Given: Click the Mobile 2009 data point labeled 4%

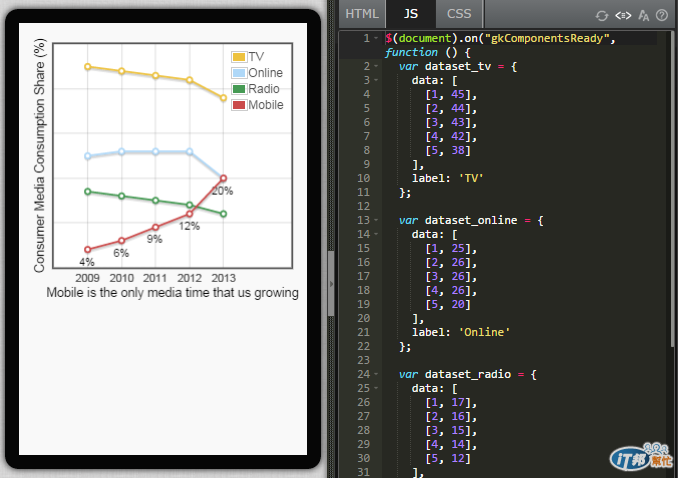Looking at the screenshot, I should coord(88,249).
